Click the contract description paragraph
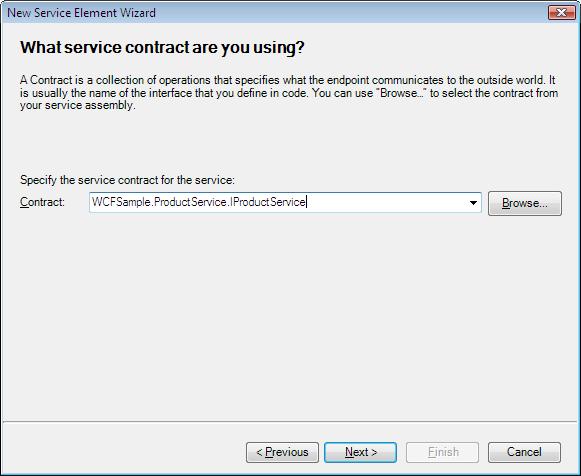Image resolution: width=581 pixels, height=476 pixels. [x=289, y=93]
